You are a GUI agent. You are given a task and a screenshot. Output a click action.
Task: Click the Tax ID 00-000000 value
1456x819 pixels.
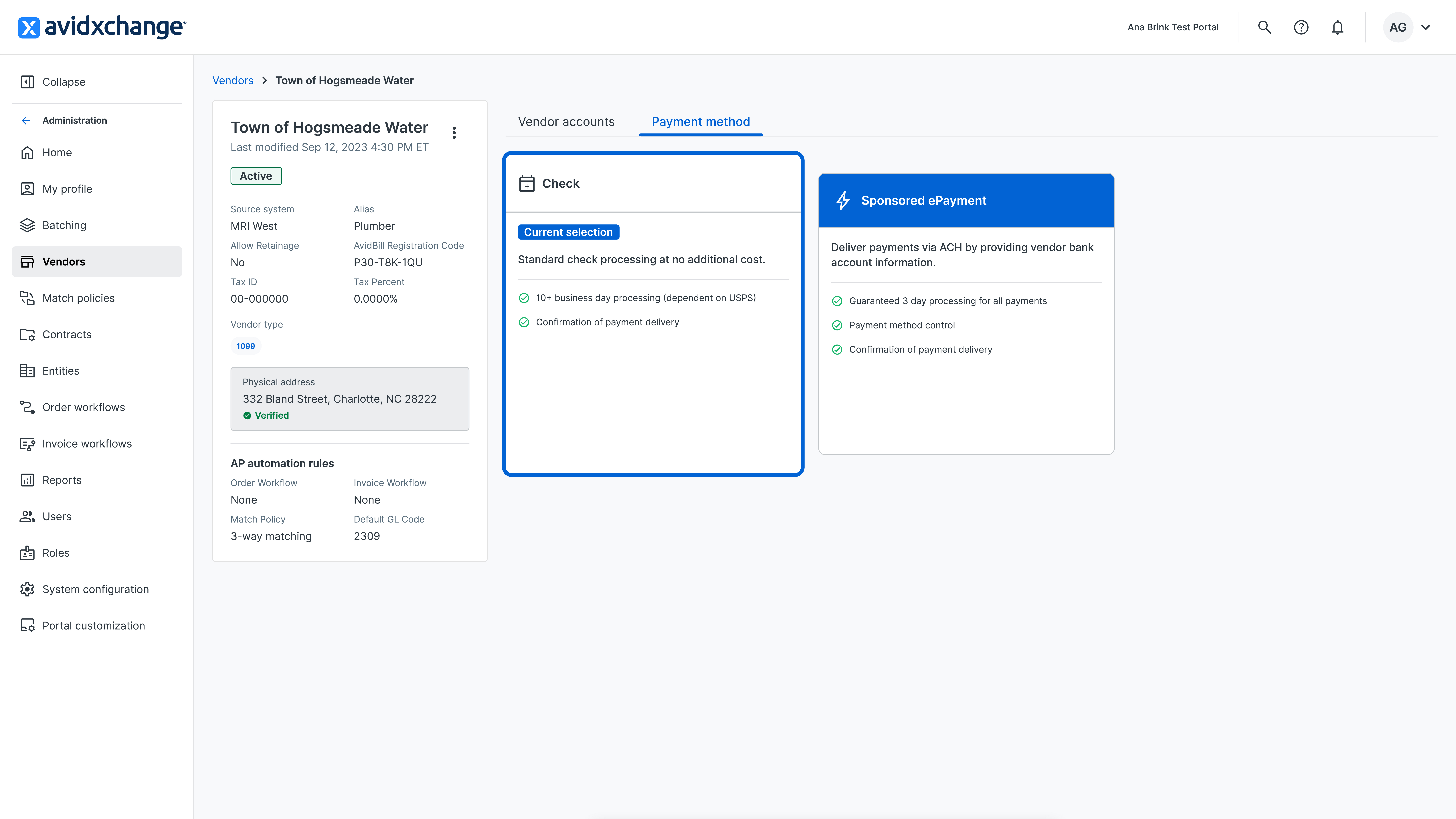pos(259,299)
